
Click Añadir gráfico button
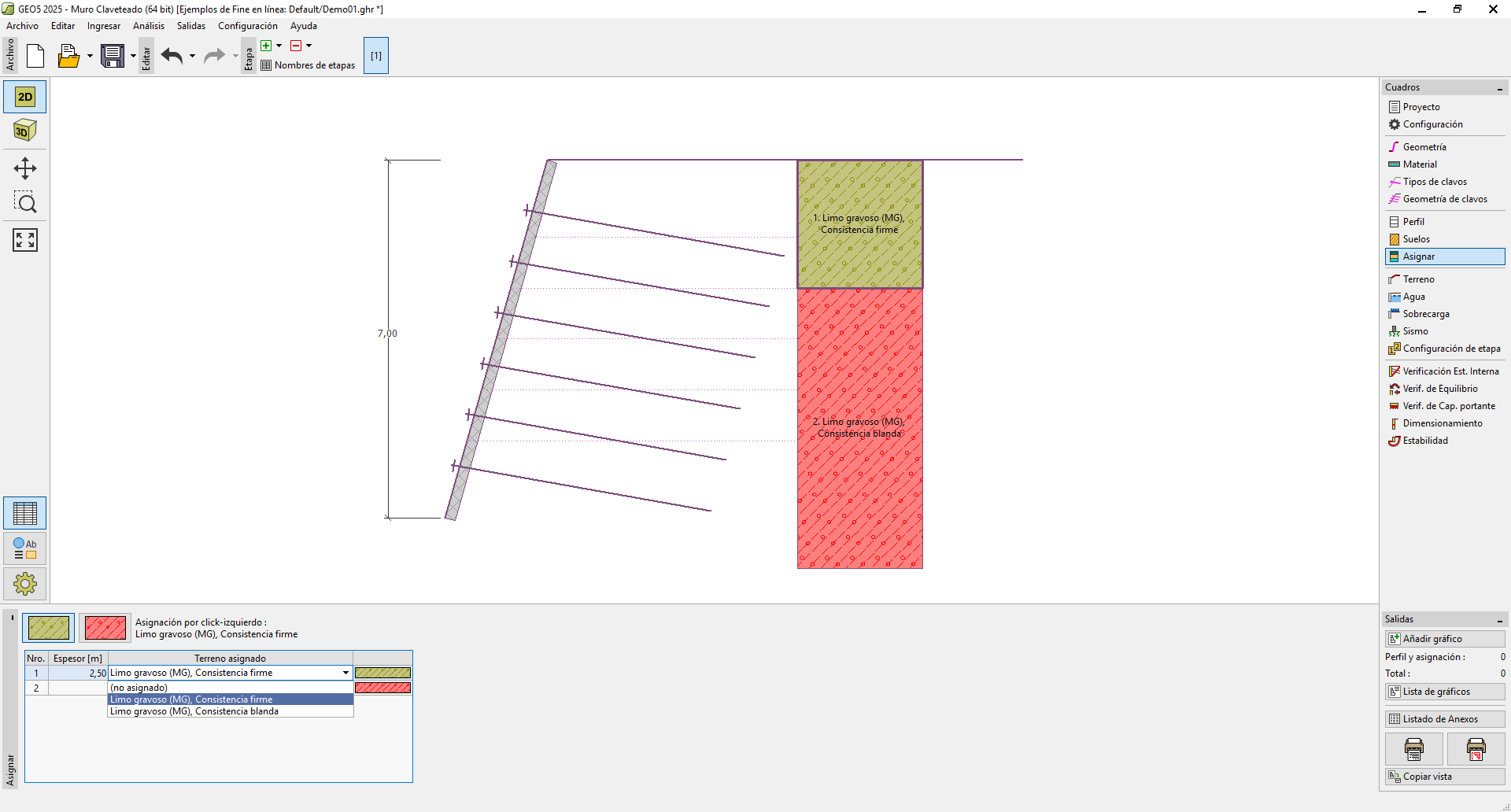1445,639
